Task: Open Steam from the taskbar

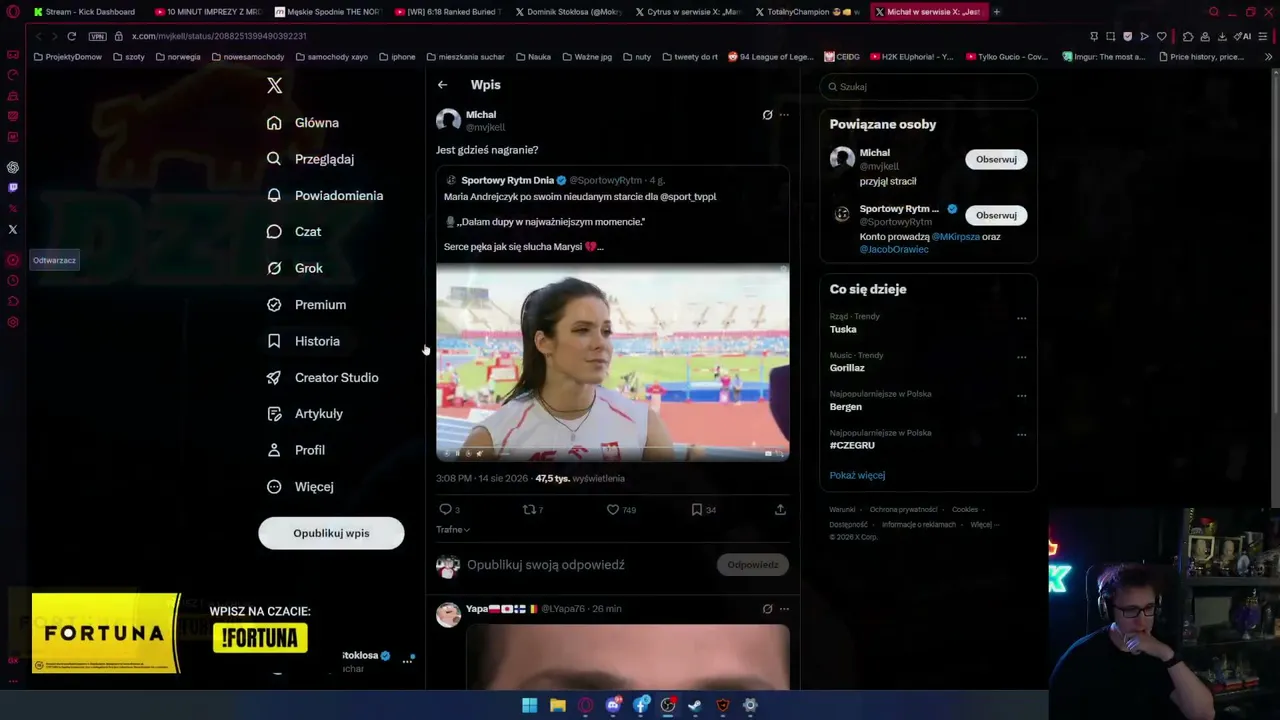Action: coord(695,705)
